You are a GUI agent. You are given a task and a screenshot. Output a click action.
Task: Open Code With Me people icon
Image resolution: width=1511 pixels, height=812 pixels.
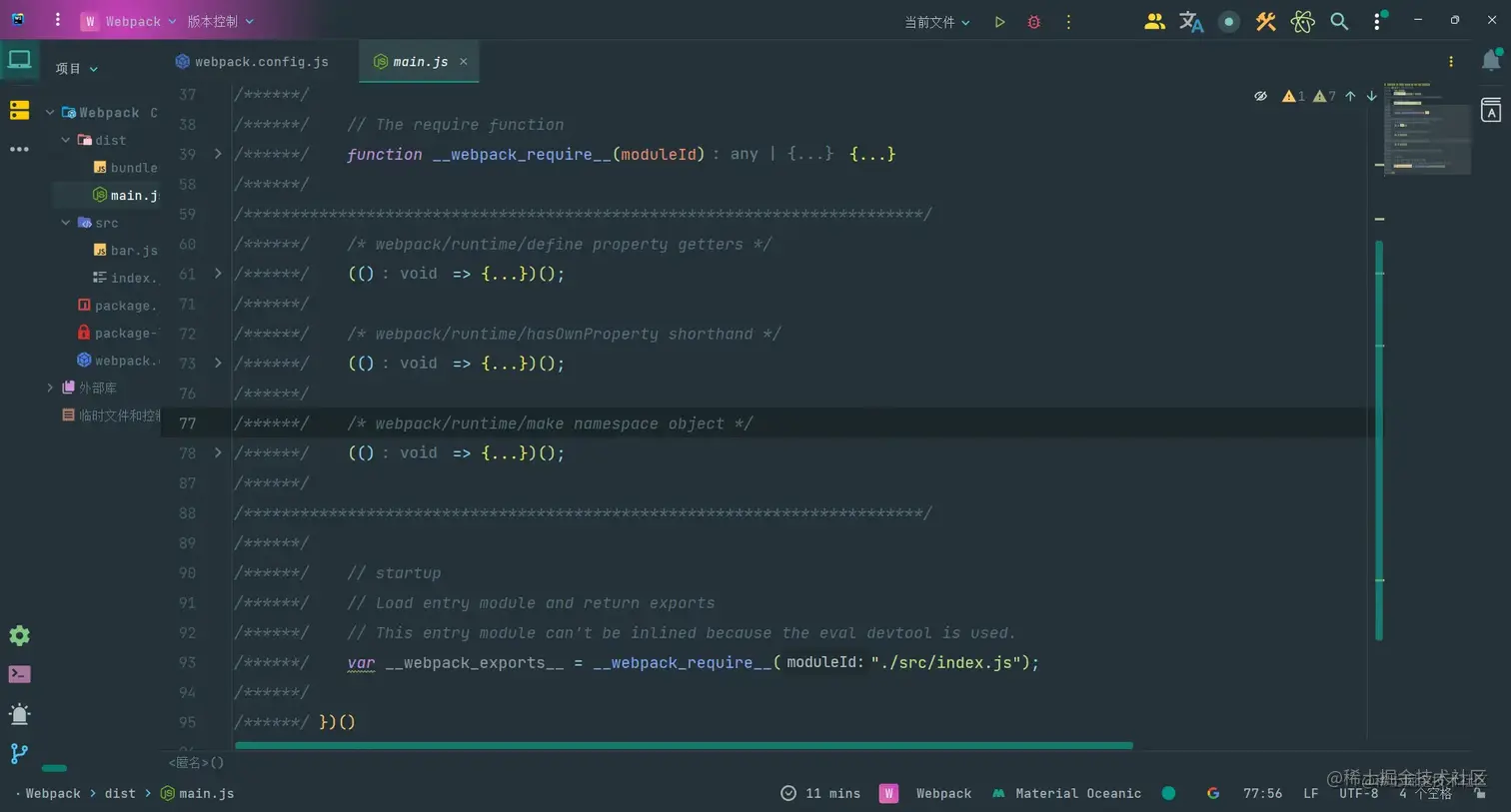point(1154,21)
